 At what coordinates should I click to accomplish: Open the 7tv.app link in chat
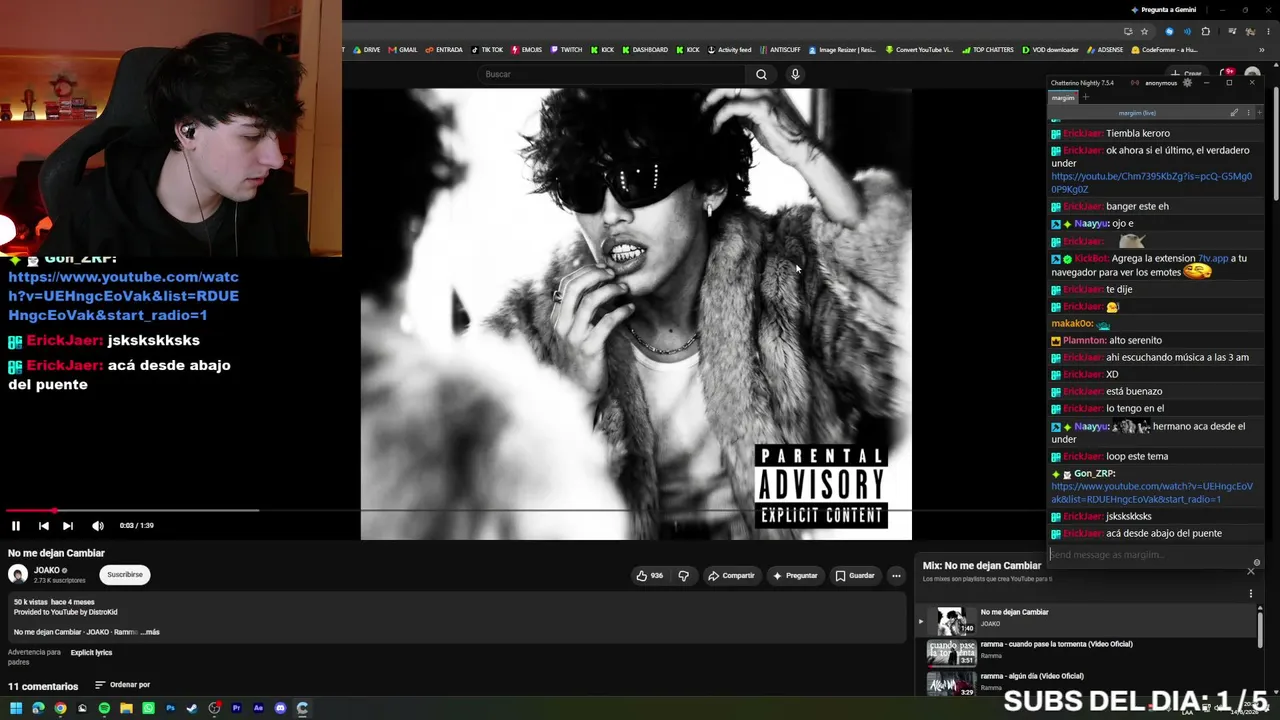coord(1213,259)
